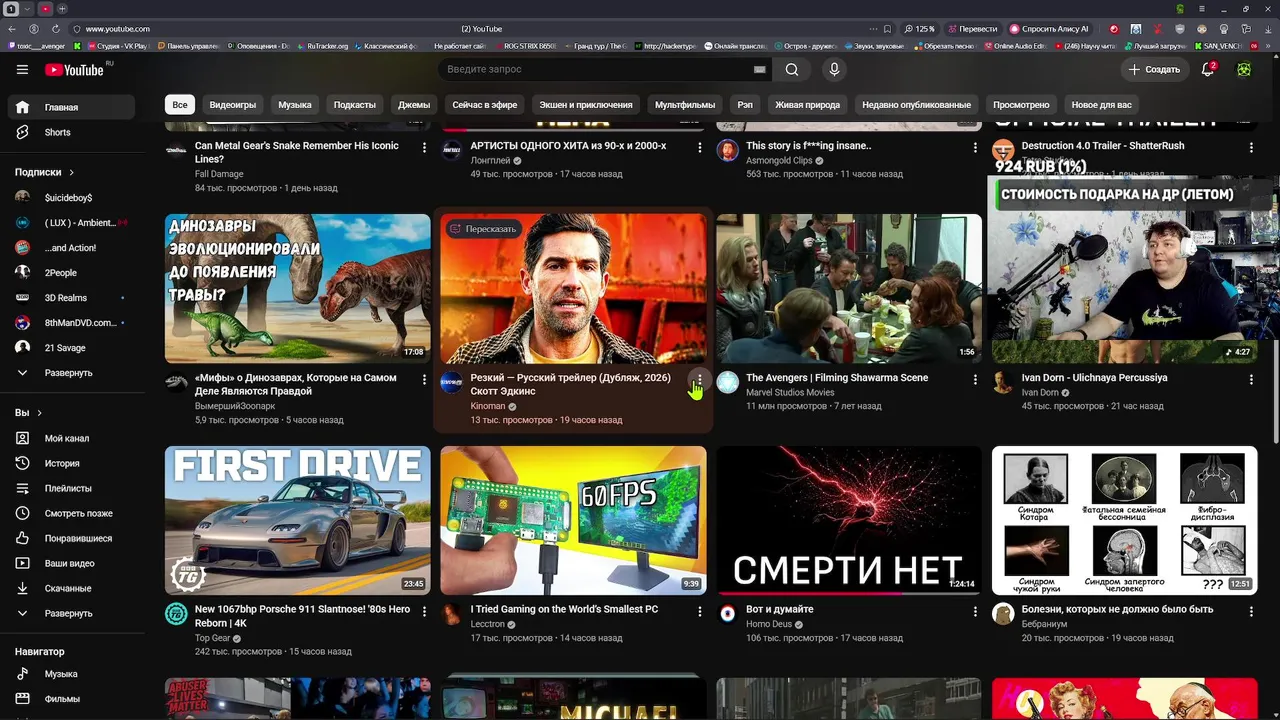Open account avatar menu
The width and height of the screenshot is (1280, 720).
[x=1244, y=69]
